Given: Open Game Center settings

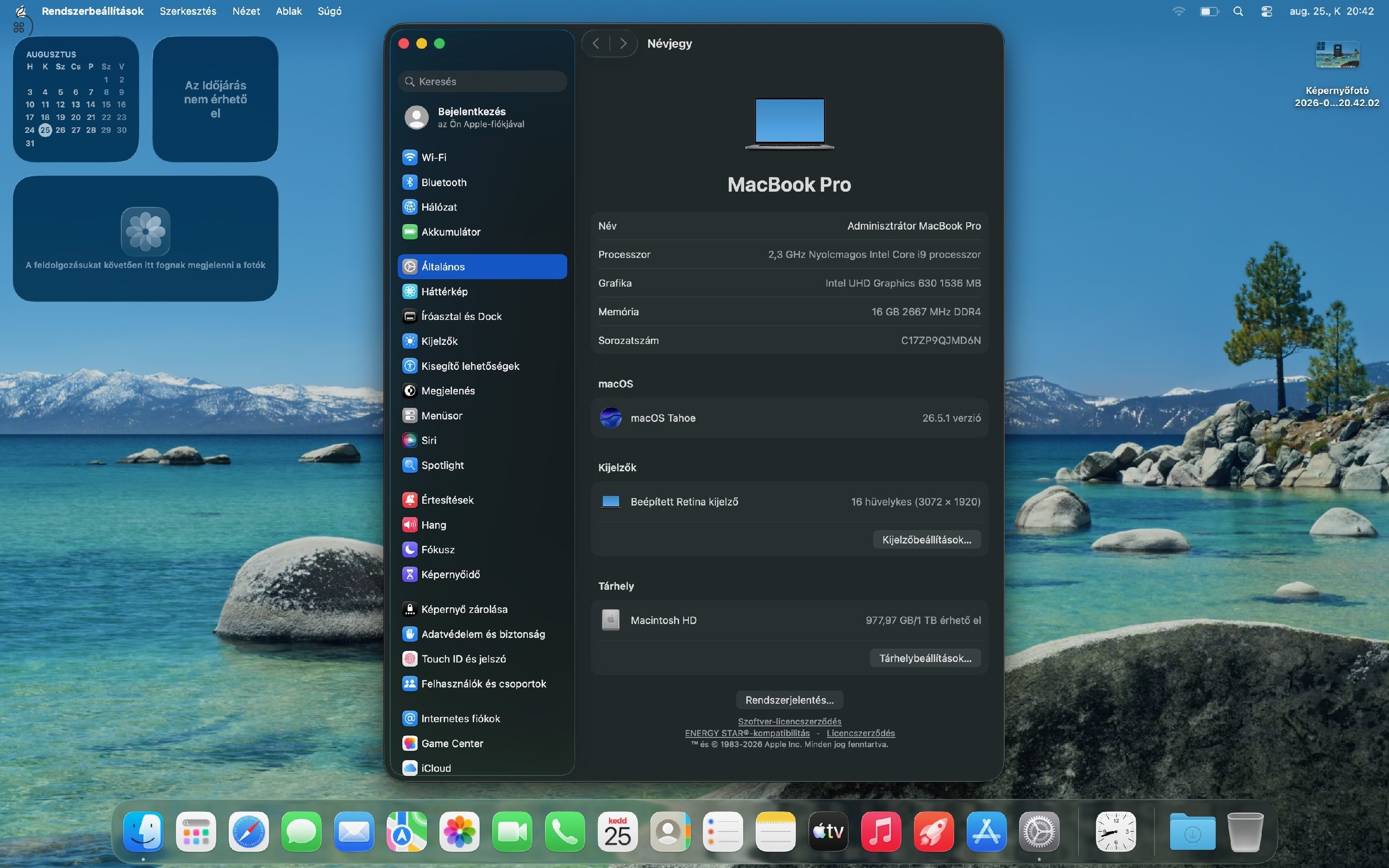Looking at the screenshot, I should click(482, 743).
